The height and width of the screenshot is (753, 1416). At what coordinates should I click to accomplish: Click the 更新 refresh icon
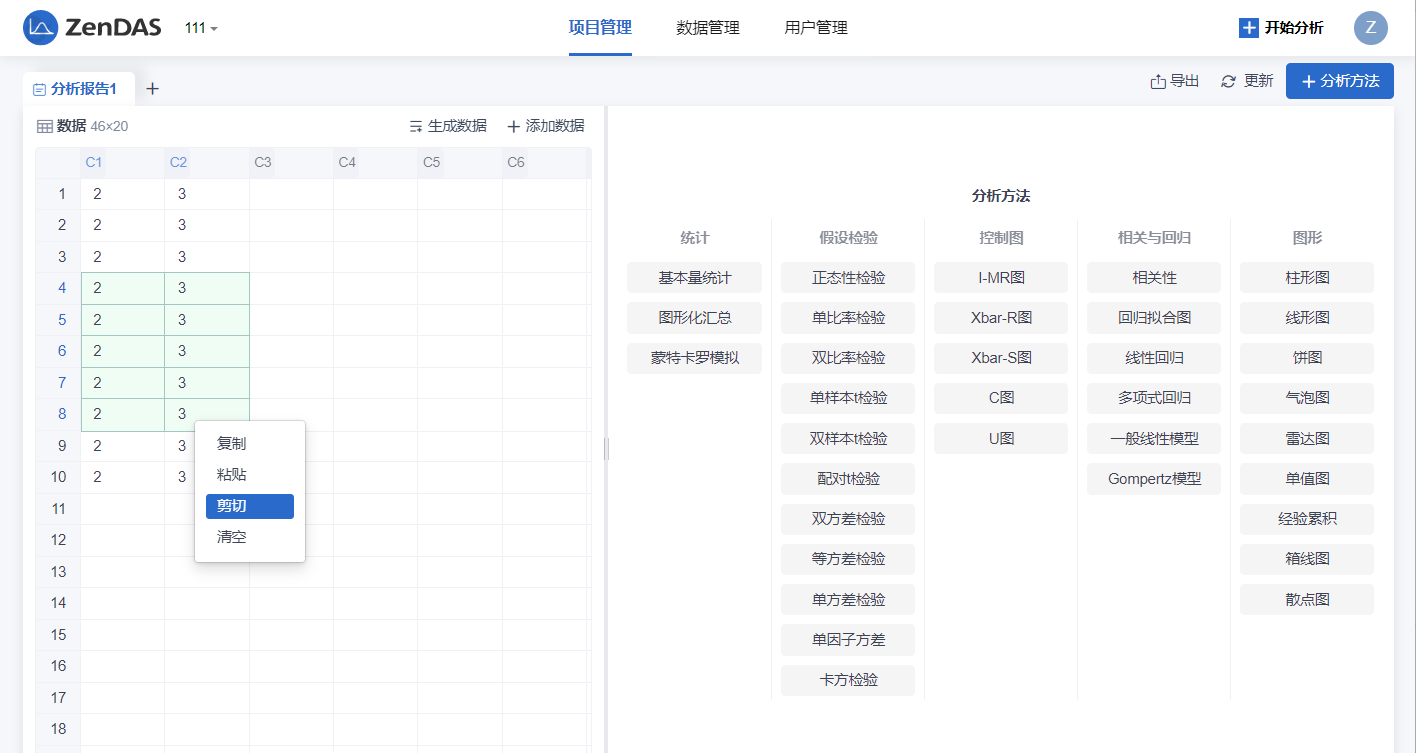coord(1229,81)
